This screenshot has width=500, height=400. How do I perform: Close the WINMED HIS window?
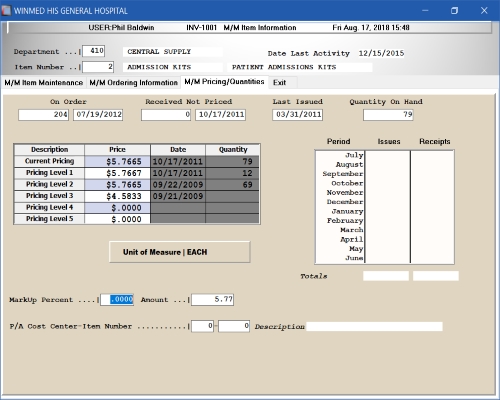(x=484, y=11)
